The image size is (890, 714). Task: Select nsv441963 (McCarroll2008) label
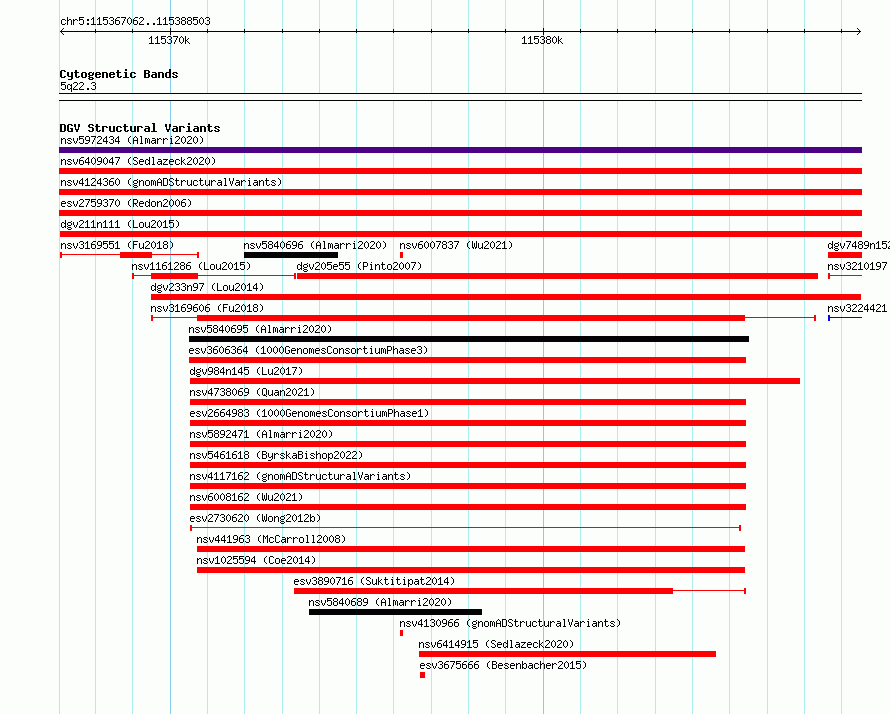[271, 539]
